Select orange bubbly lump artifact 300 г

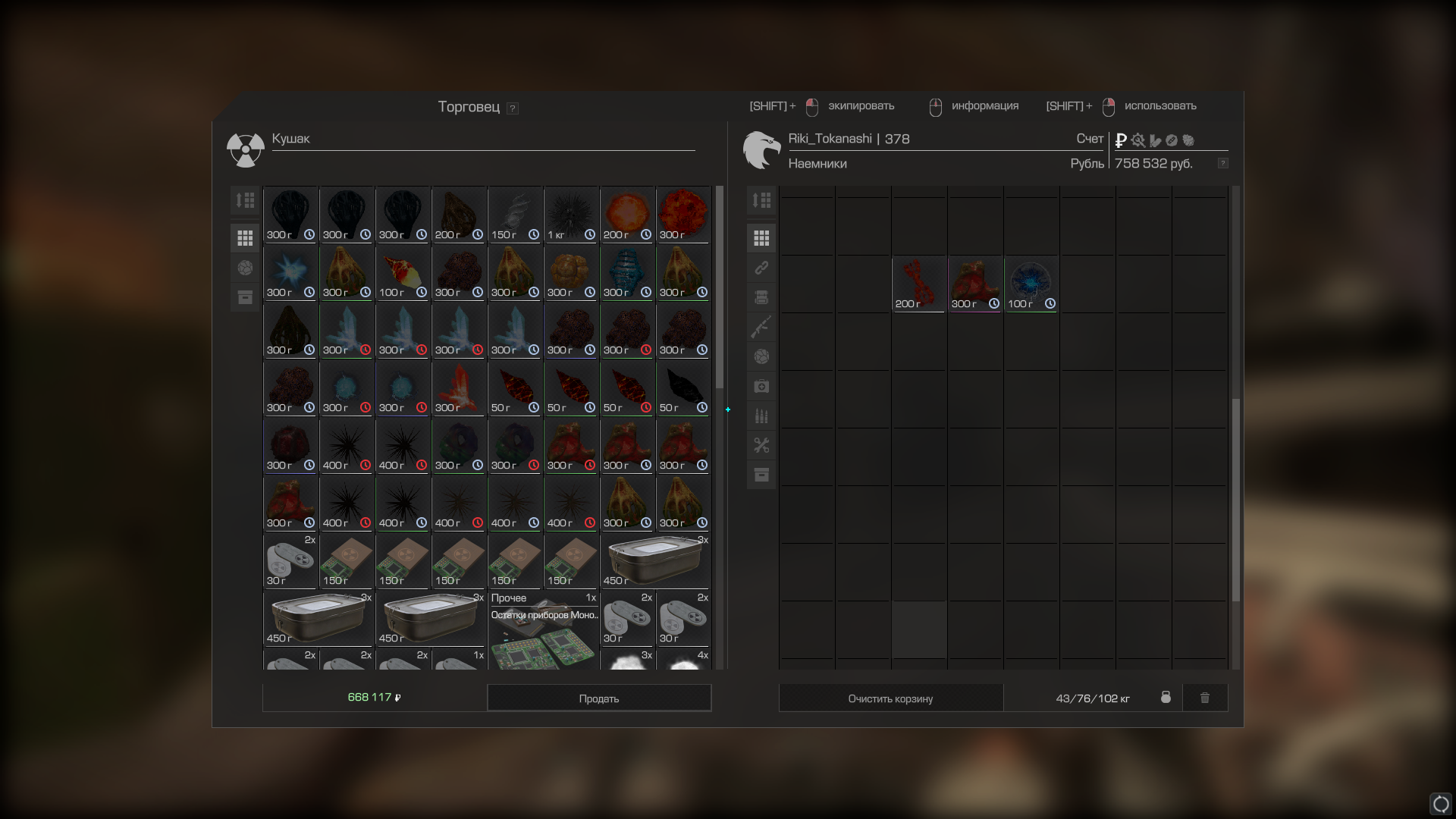click(571, 272)
